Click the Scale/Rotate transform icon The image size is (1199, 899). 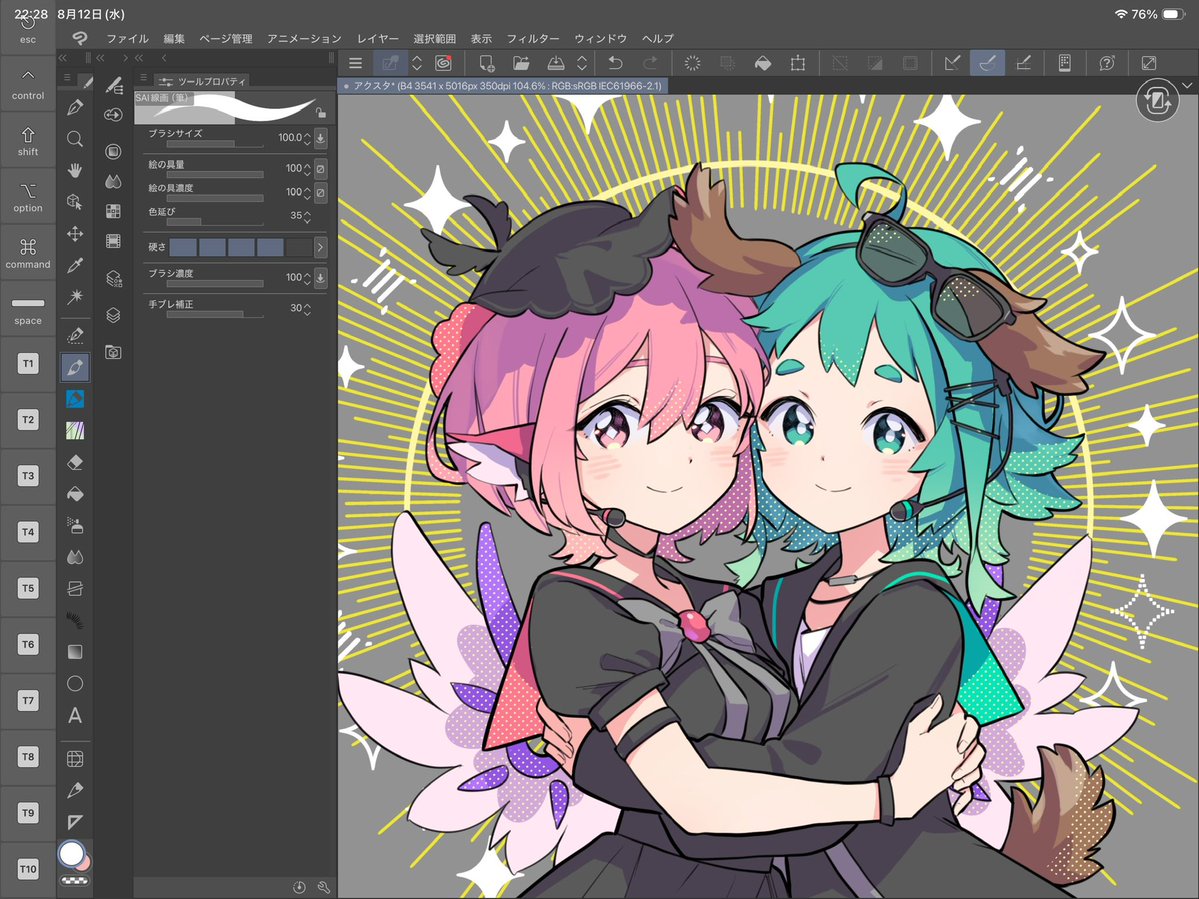point(798,63)
